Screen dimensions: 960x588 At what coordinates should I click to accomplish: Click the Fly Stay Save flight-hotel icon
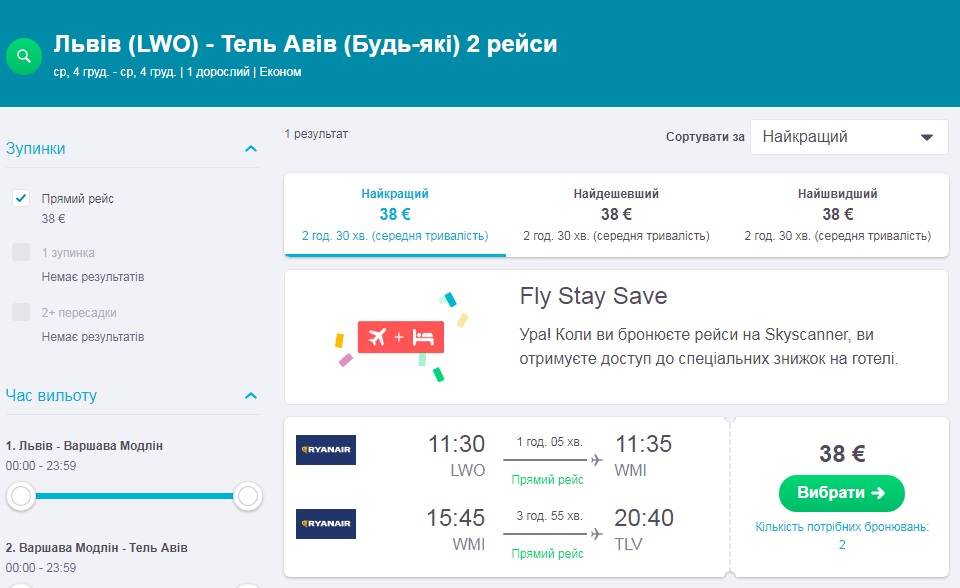pyautogui.click(x=400, y=337)
